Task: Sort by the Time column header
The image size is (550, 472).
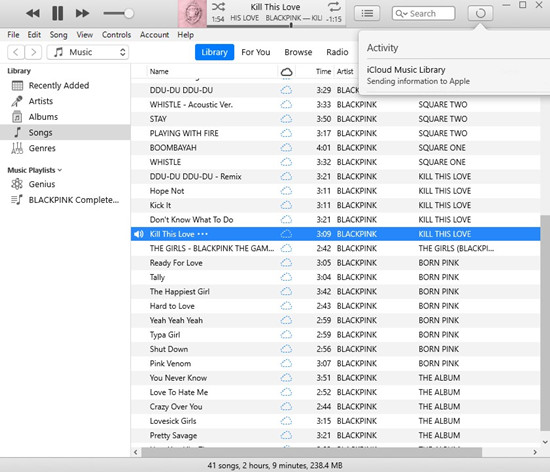Action: point(323,72)
